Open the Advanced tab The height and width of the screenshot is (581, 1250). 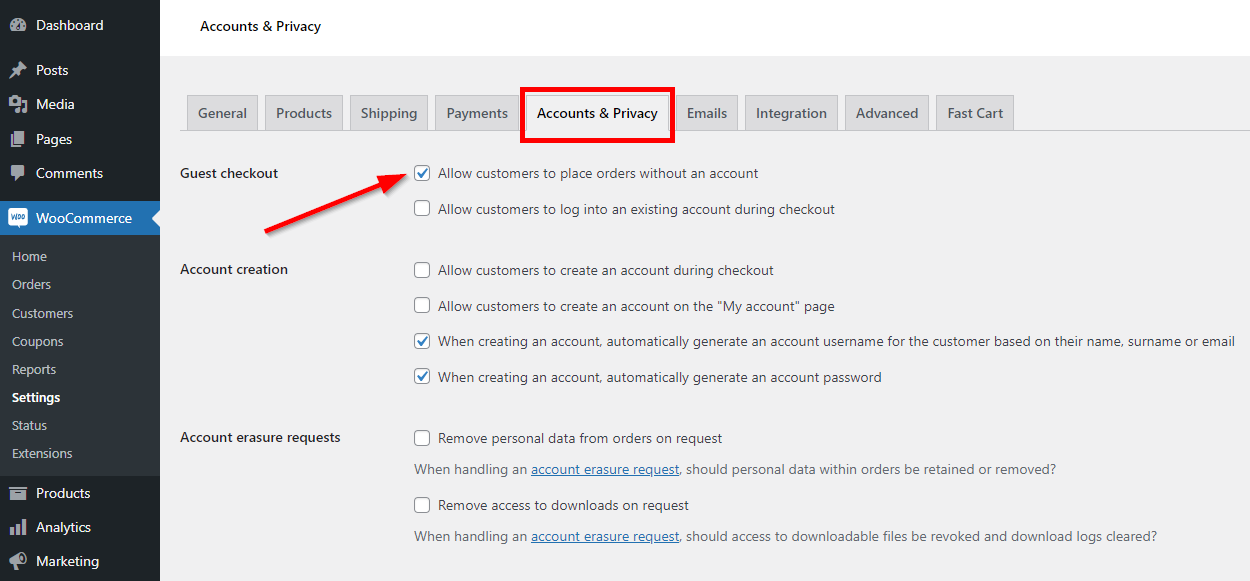[887, 113]
